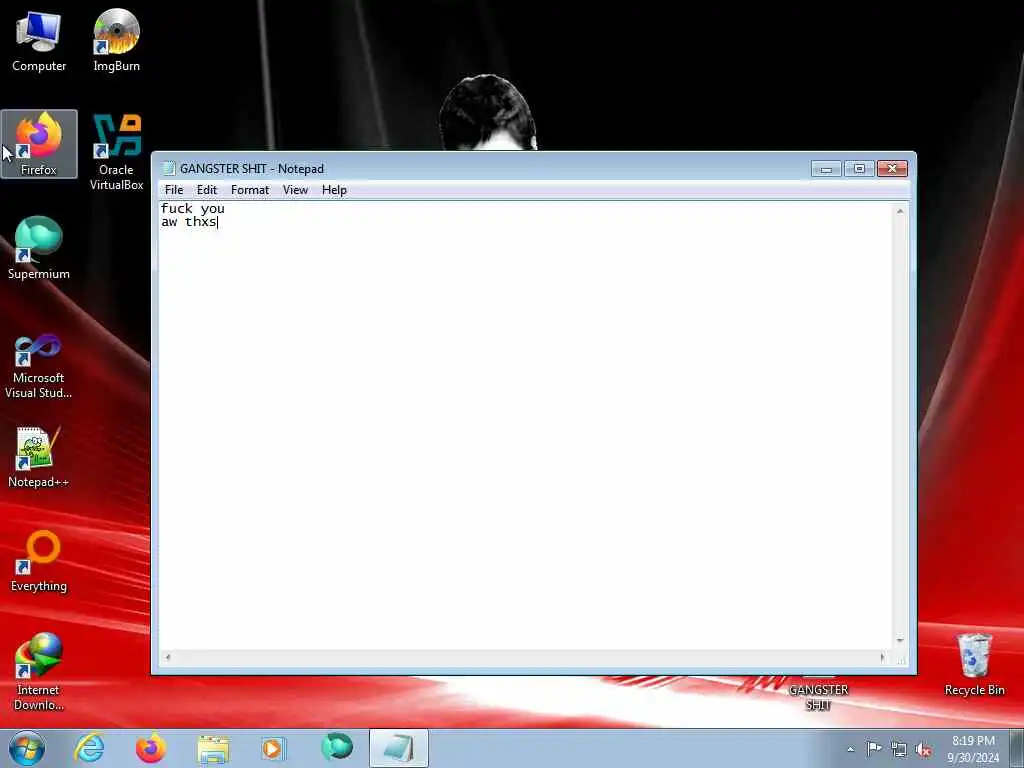Click the Show desktop strip

[x=1017, y=748]
